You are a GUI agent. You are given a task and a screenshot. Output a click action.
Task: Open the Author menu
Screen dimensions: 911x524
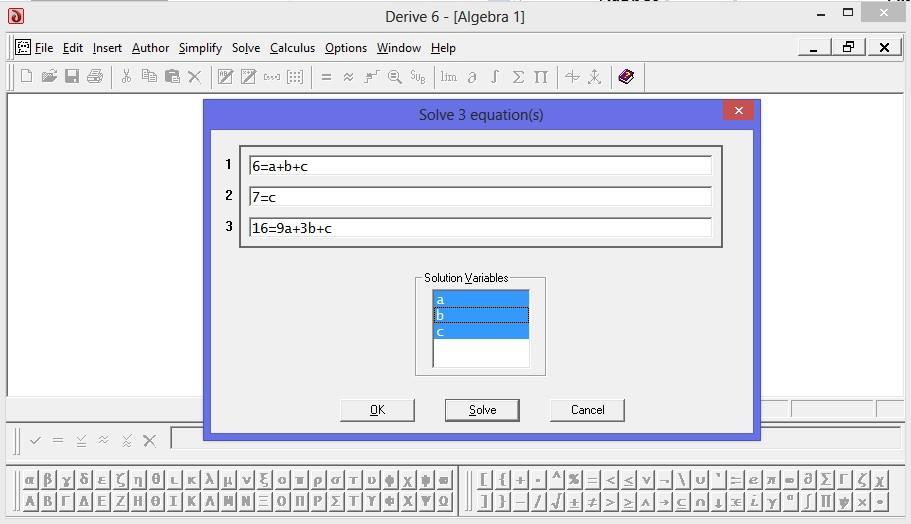point(150,48)
